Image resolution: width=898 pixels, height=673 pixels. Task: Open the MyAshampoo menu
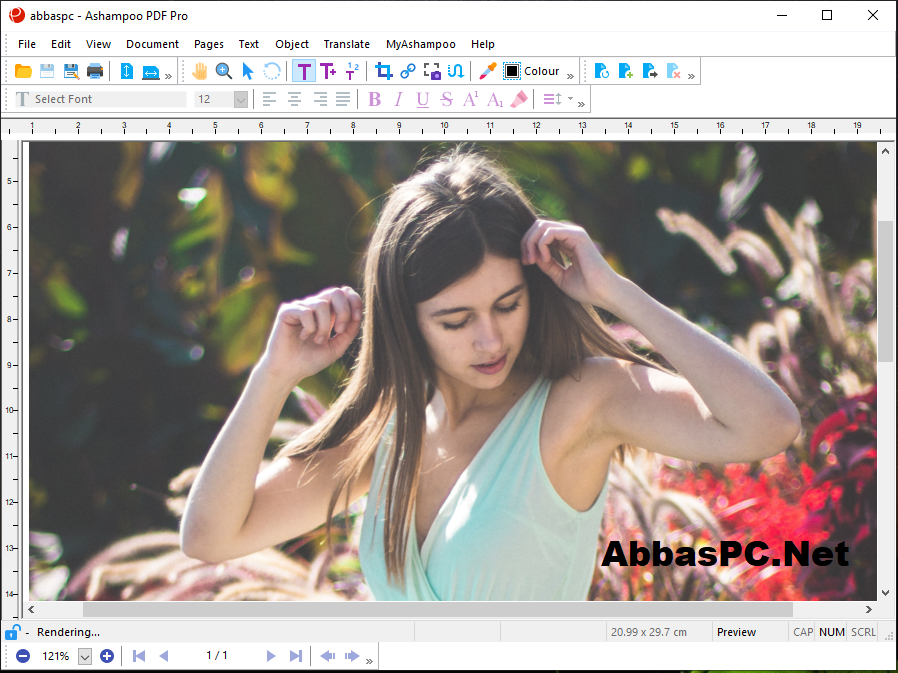click(x=420, y=44)
